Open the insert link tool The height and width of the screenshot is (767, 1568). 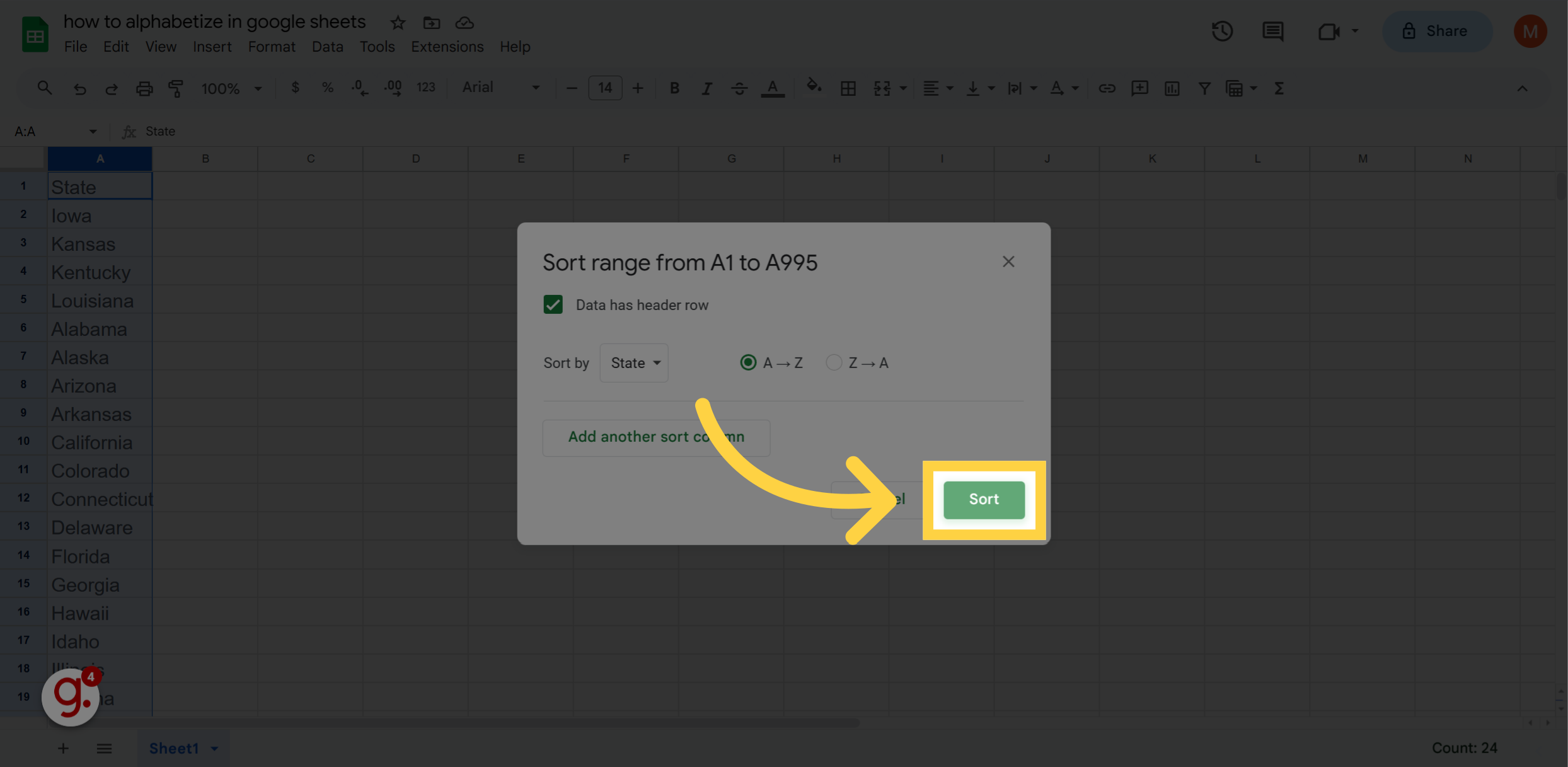tap(1107, 88)
